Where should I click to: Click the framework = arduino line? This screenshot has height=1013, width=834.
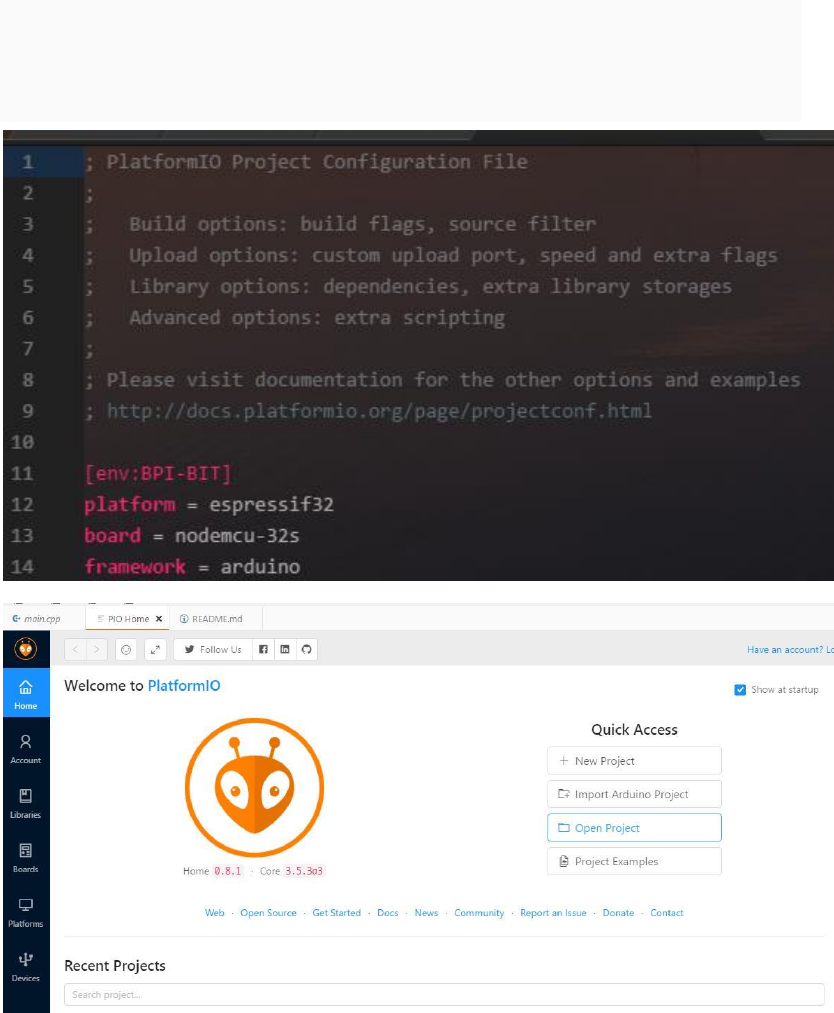(193, 567)
